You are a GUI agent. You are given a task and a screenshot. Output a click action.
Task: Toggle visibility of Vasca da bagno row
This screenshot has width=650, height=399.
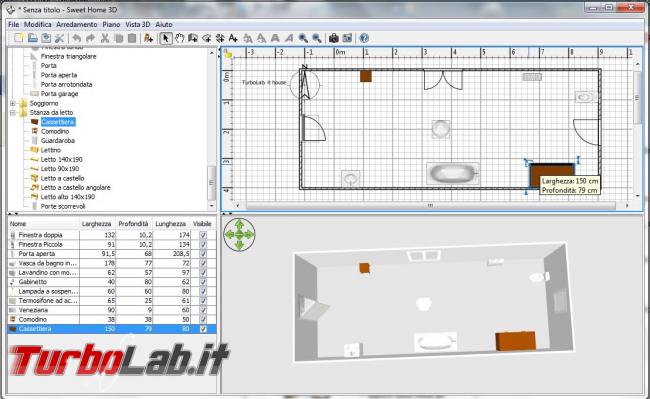point(203,263)
